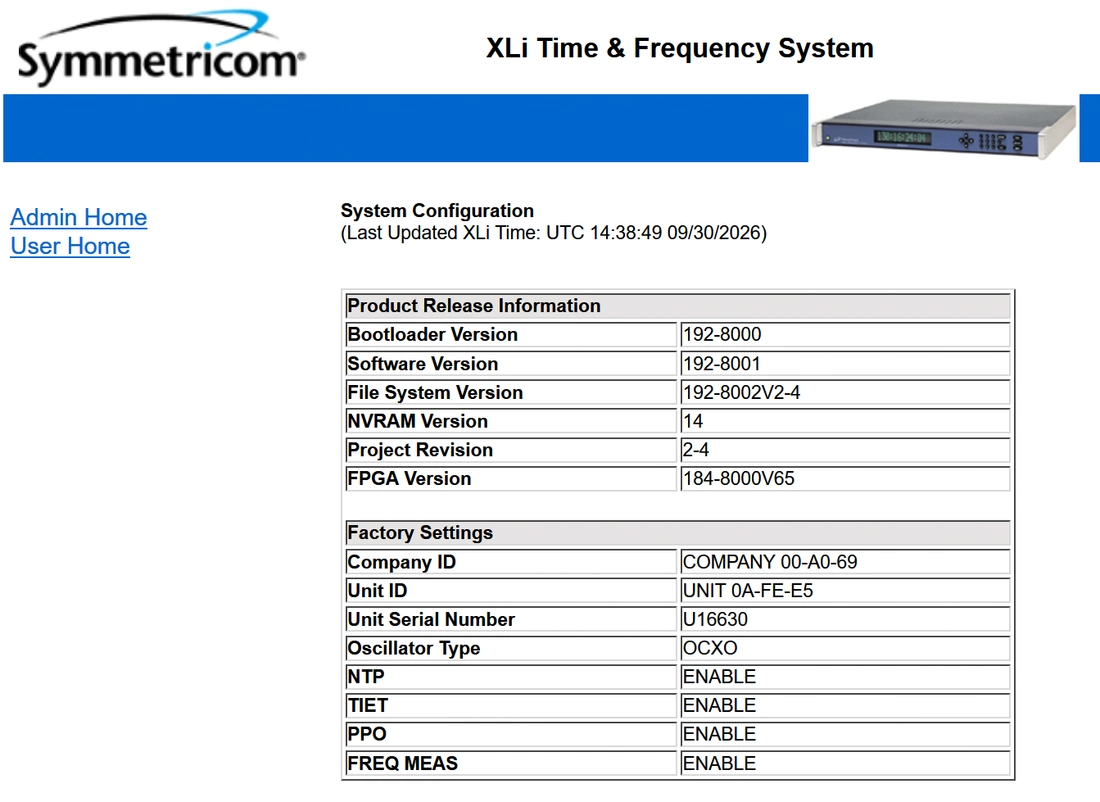Click the ENABLE value in the TIET row
1100x802 pixels.
[x=719, y=705]
